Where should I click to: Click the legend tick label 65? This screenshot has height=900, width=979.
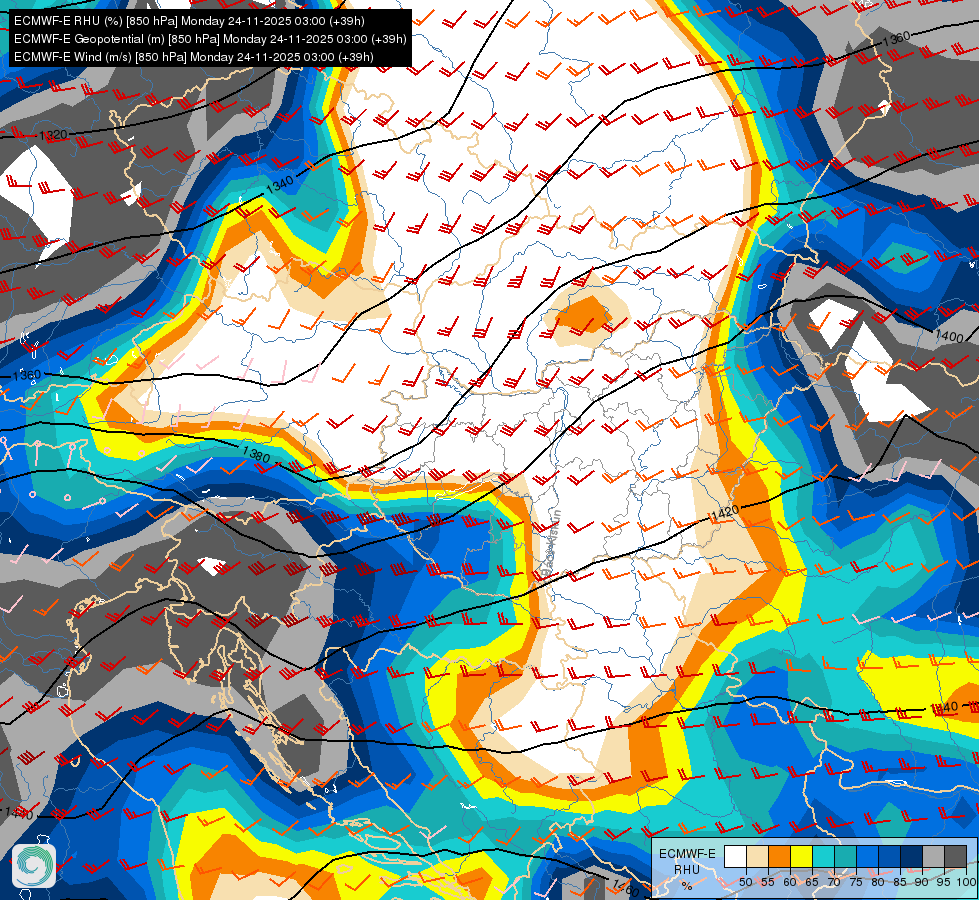812,883
